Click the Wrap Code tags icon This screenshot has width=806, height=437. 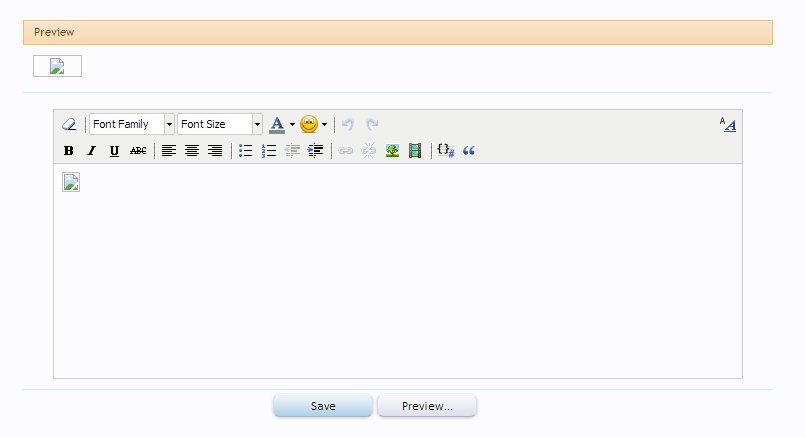click(x=446, y=151)
